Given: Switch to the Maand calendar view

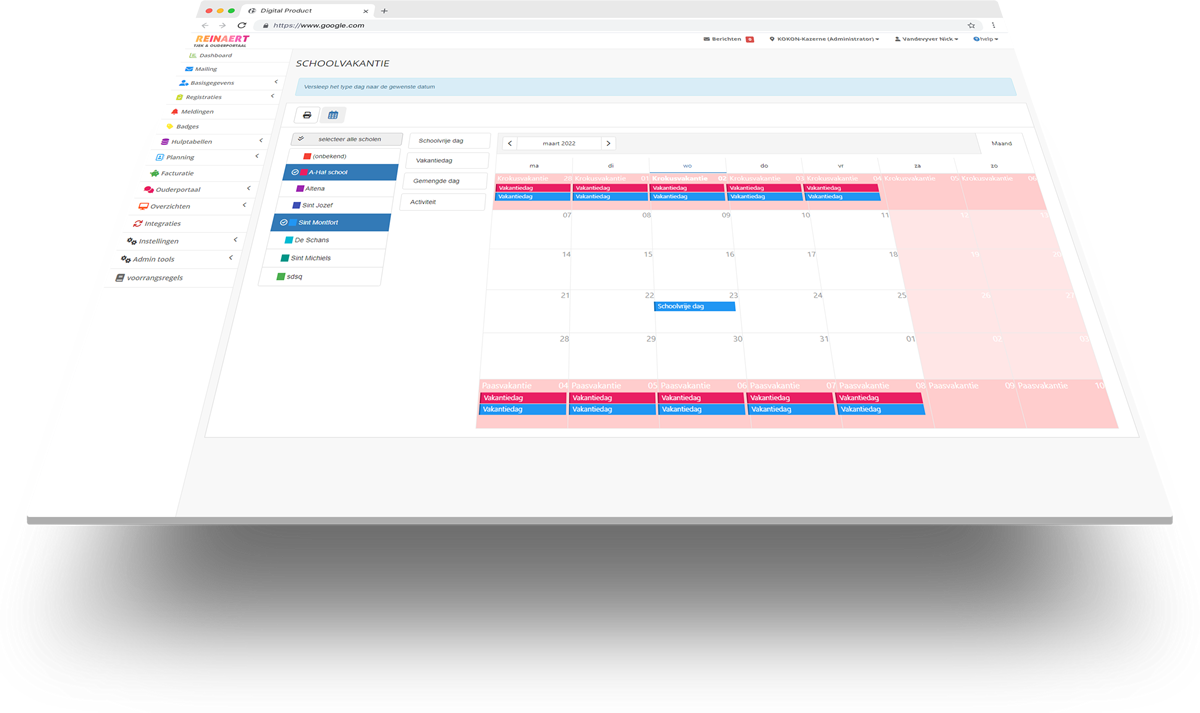Looking at the screenshot, I should [1001, 143].
